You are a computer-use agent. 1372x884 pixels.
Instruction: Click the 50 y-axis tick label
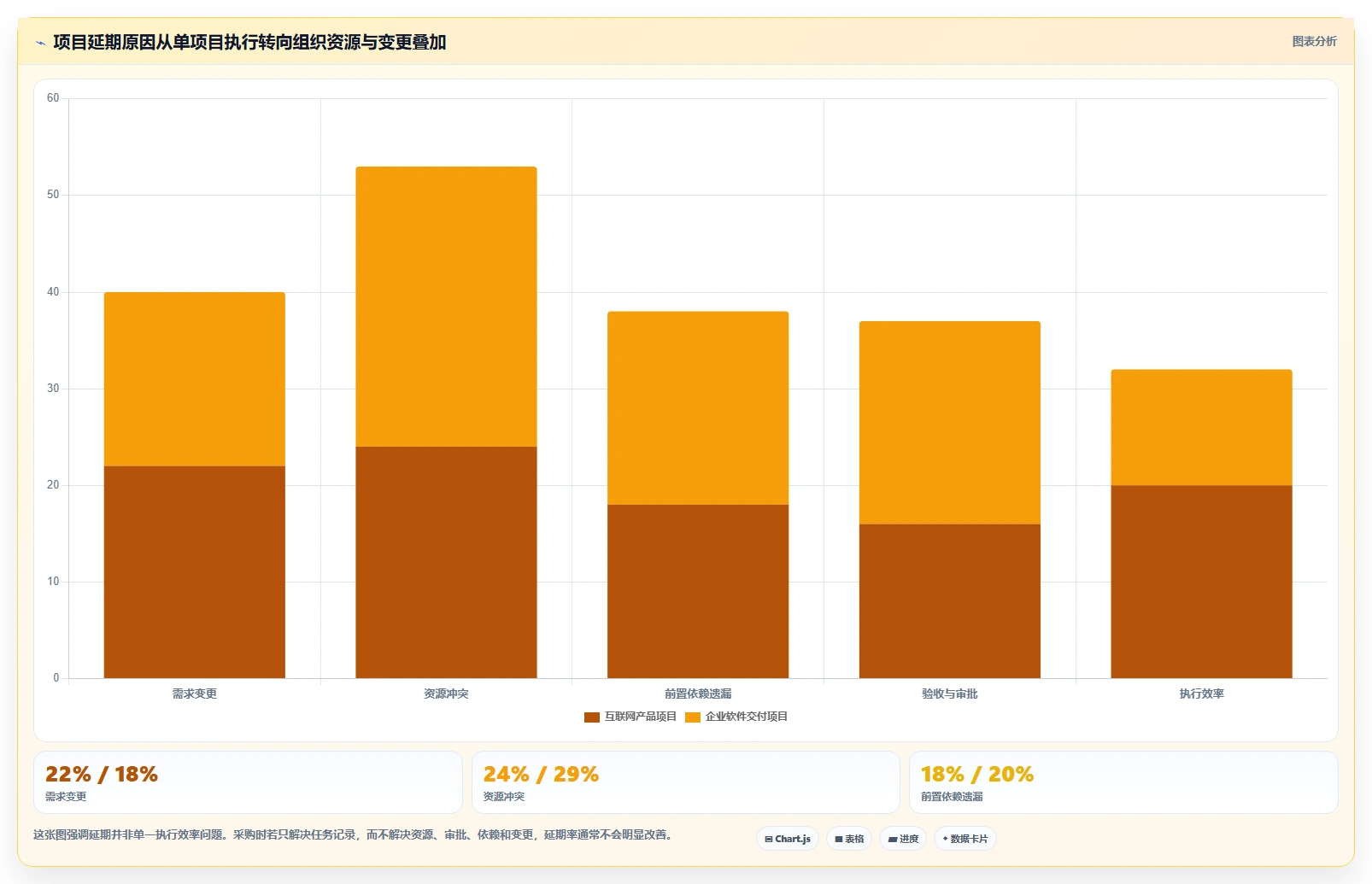pos(53,195)
